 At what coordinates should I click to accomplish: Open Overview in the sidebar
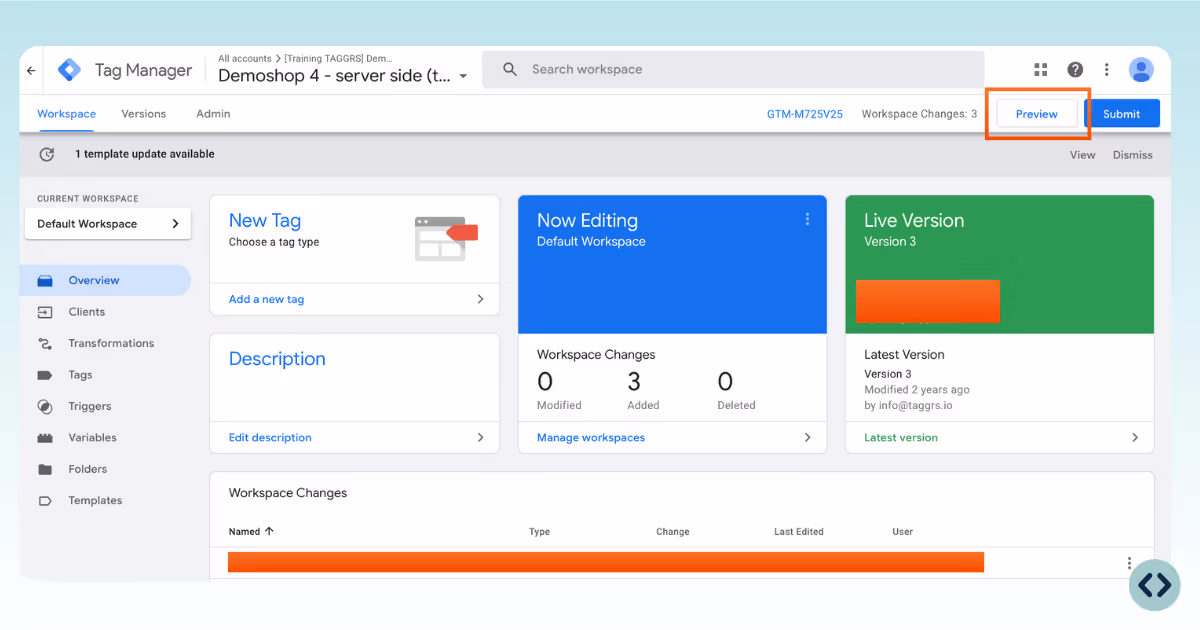(105, 281)
